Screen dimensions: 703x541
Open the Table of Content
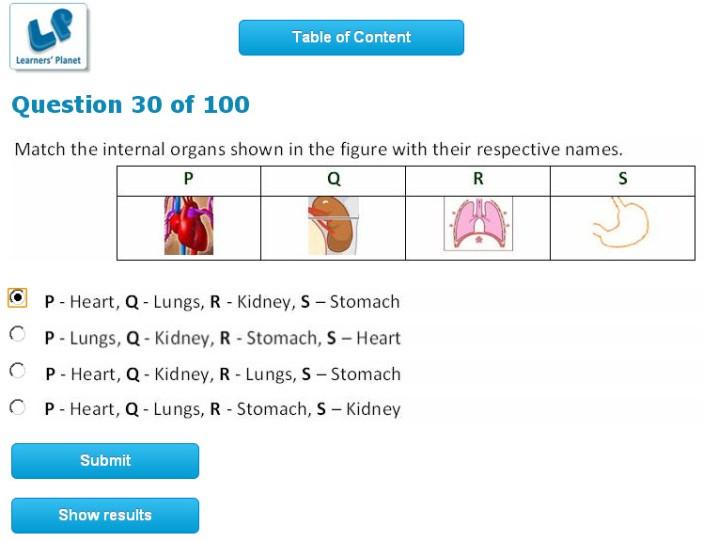coord(351,37)
